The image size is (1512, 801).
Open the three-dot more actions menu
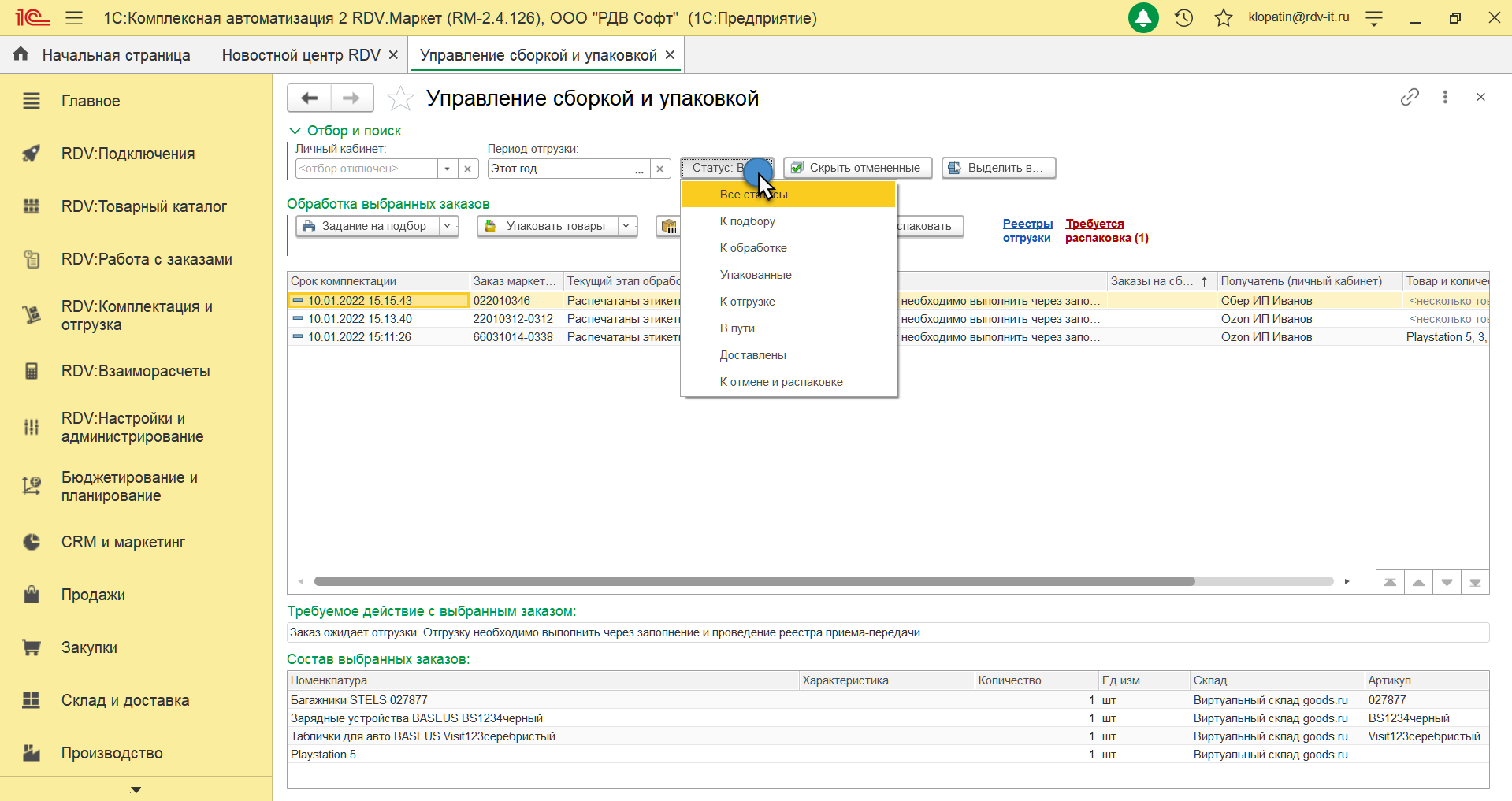coord(1445,97)
